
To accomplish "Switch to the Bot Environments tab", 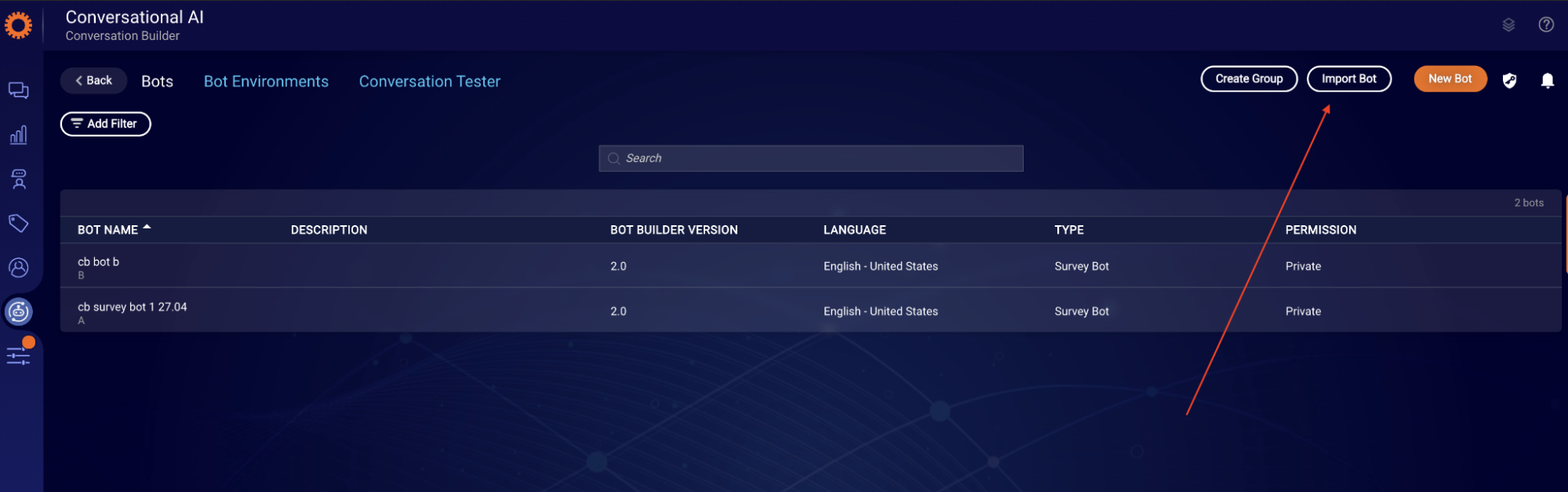I will point(266,82).
